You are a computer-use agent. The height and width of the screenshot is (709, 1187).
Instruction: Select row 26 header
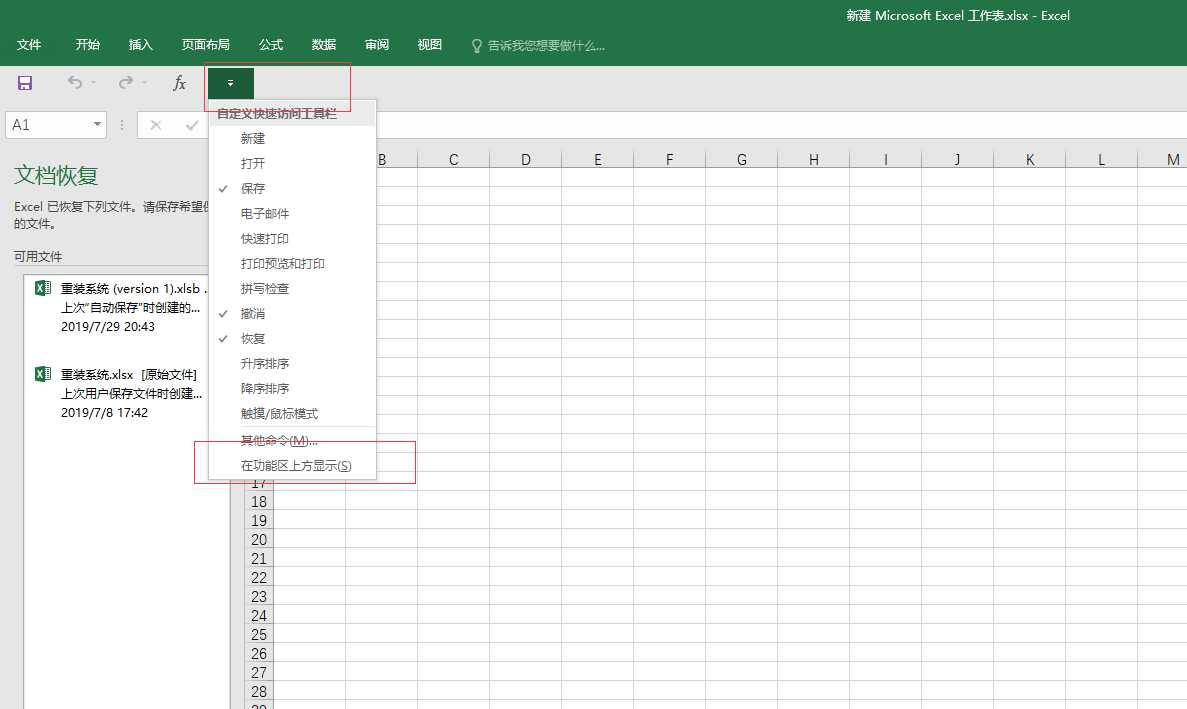point(259,653)
